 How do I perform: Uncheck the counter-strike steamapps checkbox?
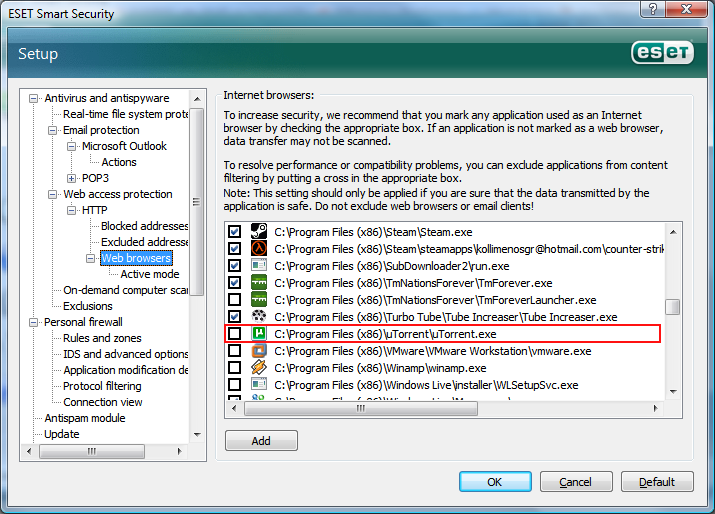234,249
